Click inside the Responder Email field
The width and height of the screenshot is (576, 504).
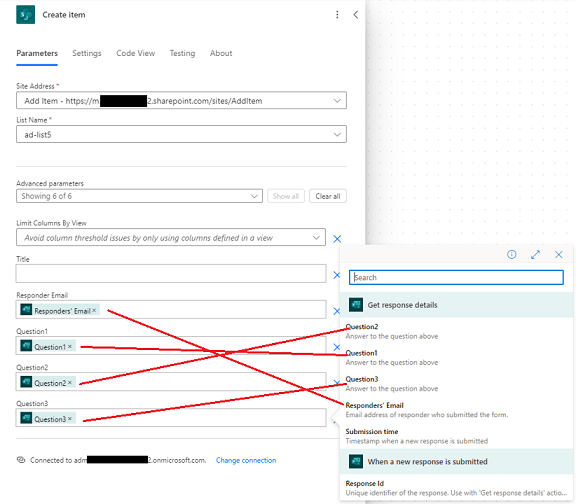click(x=171, y=310)
